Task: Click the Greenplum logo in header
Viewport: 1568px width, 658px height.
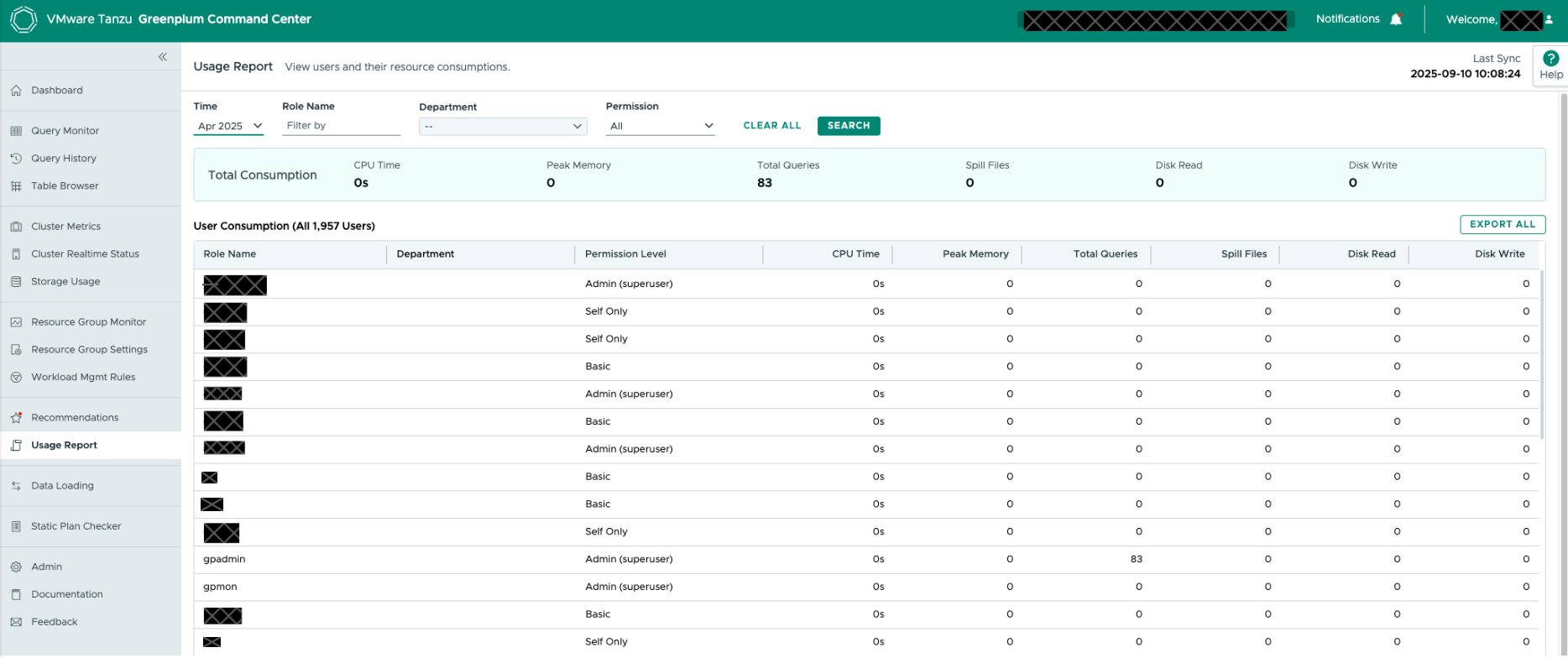Action: [24, 19]
